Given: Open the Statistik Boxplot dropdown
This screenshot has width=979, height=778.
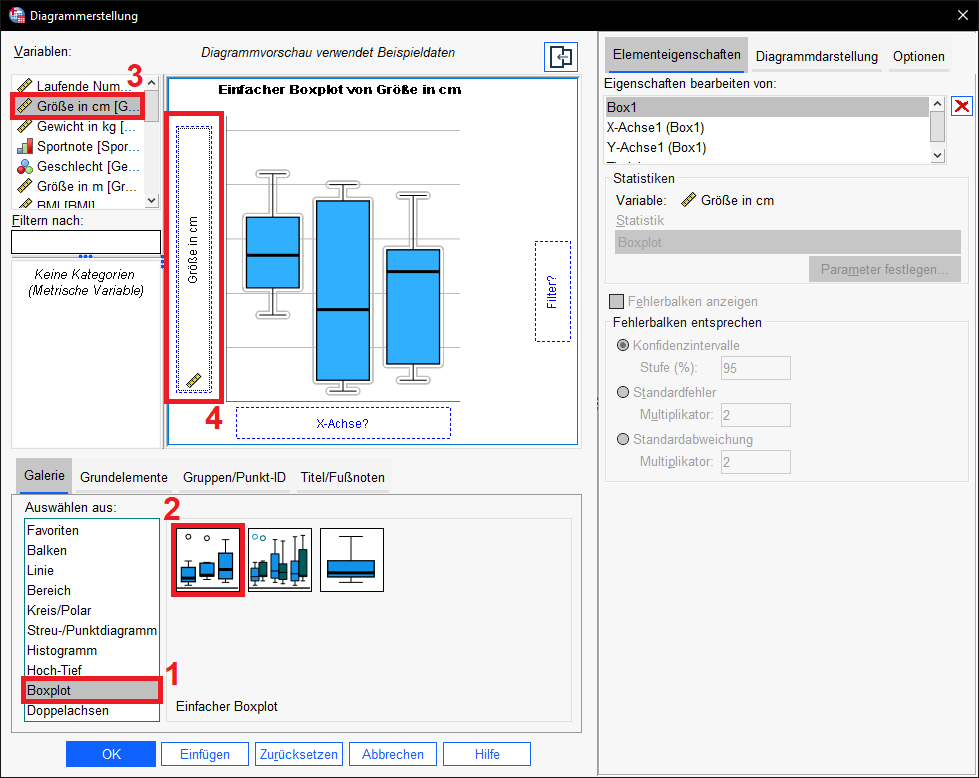Looking at the screenshot, I should (787, 242).
